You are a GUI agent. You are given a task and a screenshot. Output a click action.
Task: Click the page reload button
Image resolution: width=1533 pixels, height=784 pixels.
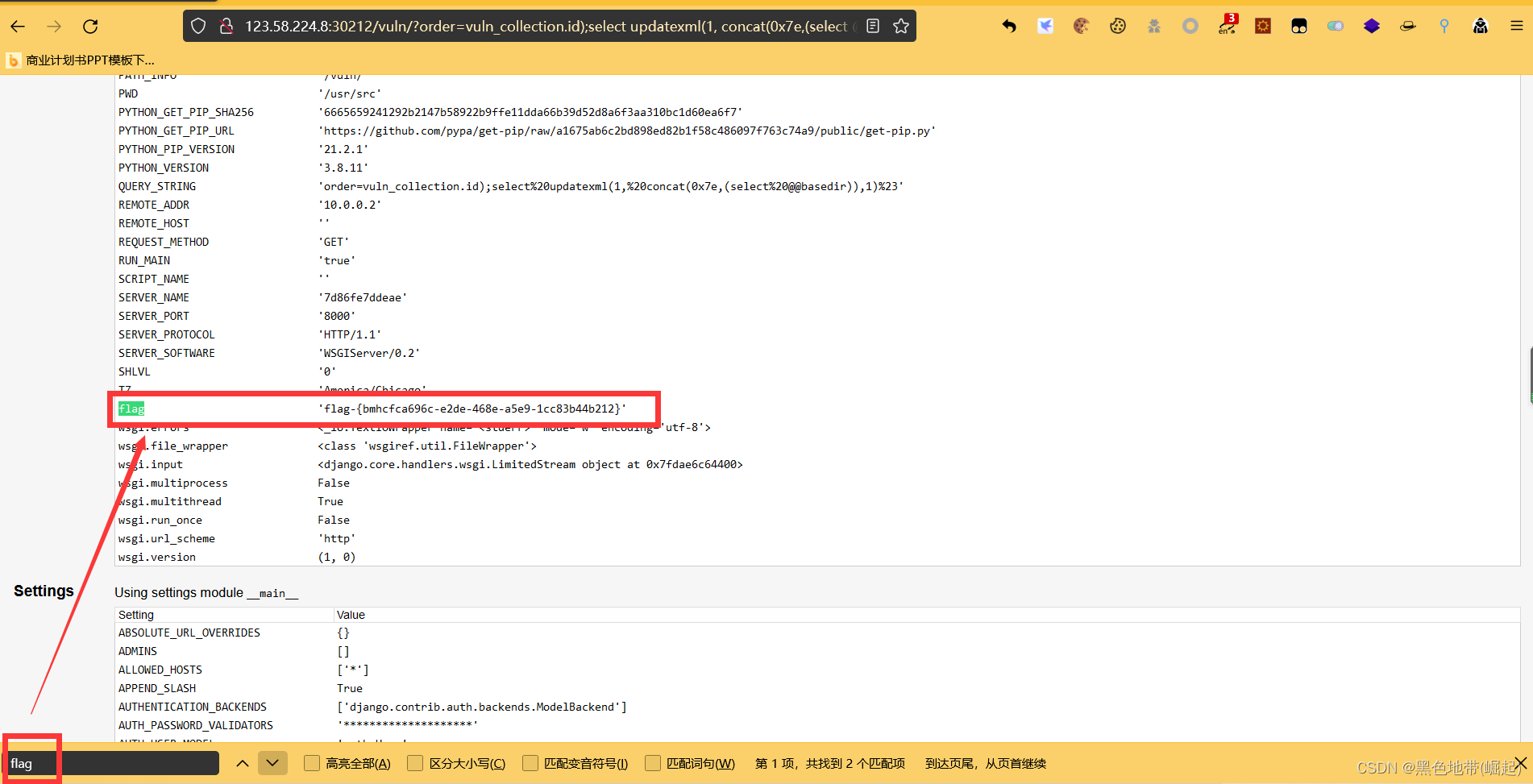89,26
